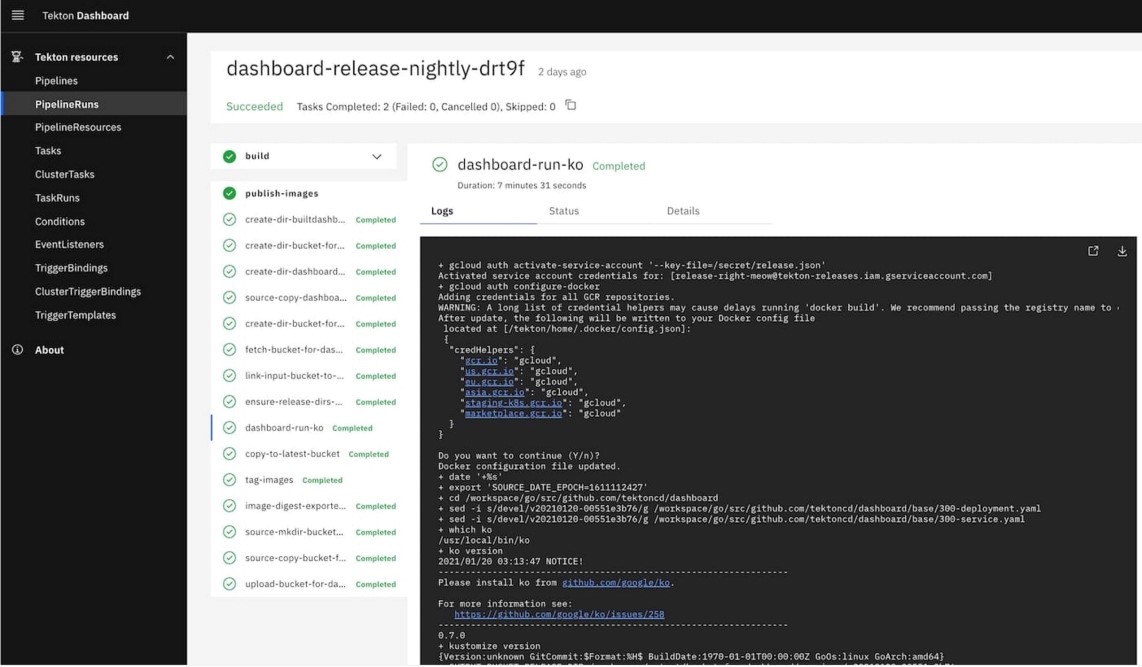Click the About info icon
1142x667 pixels.
point(17,350)
